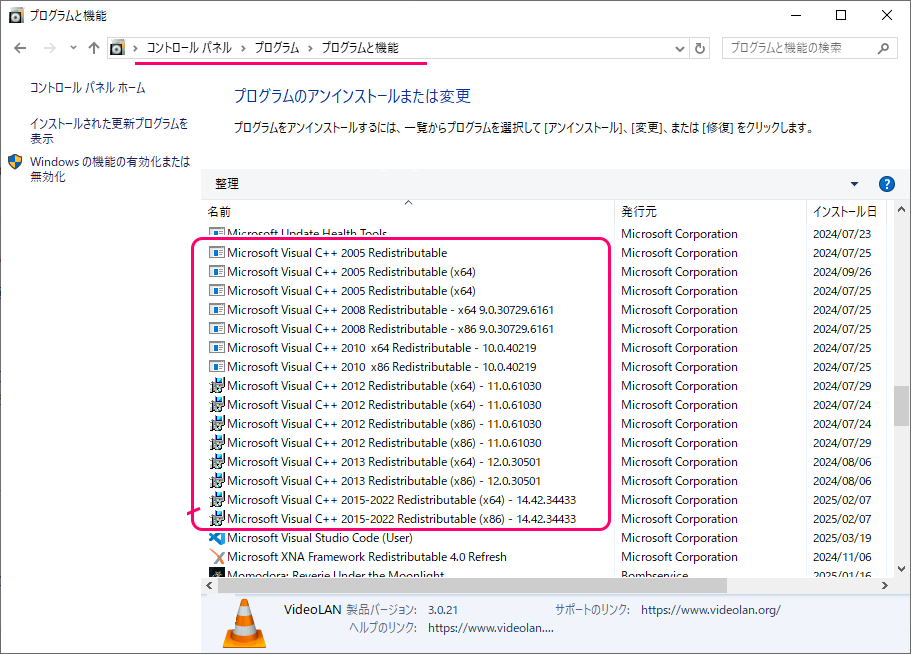Click the search magnifier icon
The height and width of the screenshot is (654, 911).
[884, 48]
